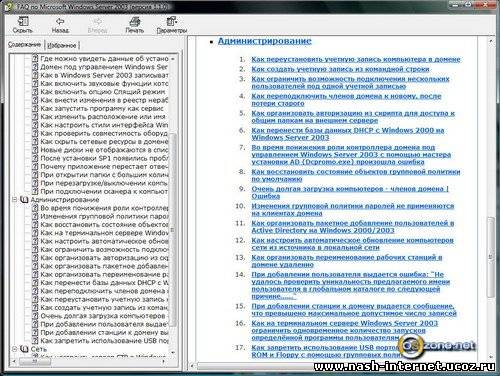Open topic icon for 'Как запустить программу как сервис'

tap(35, 108)
